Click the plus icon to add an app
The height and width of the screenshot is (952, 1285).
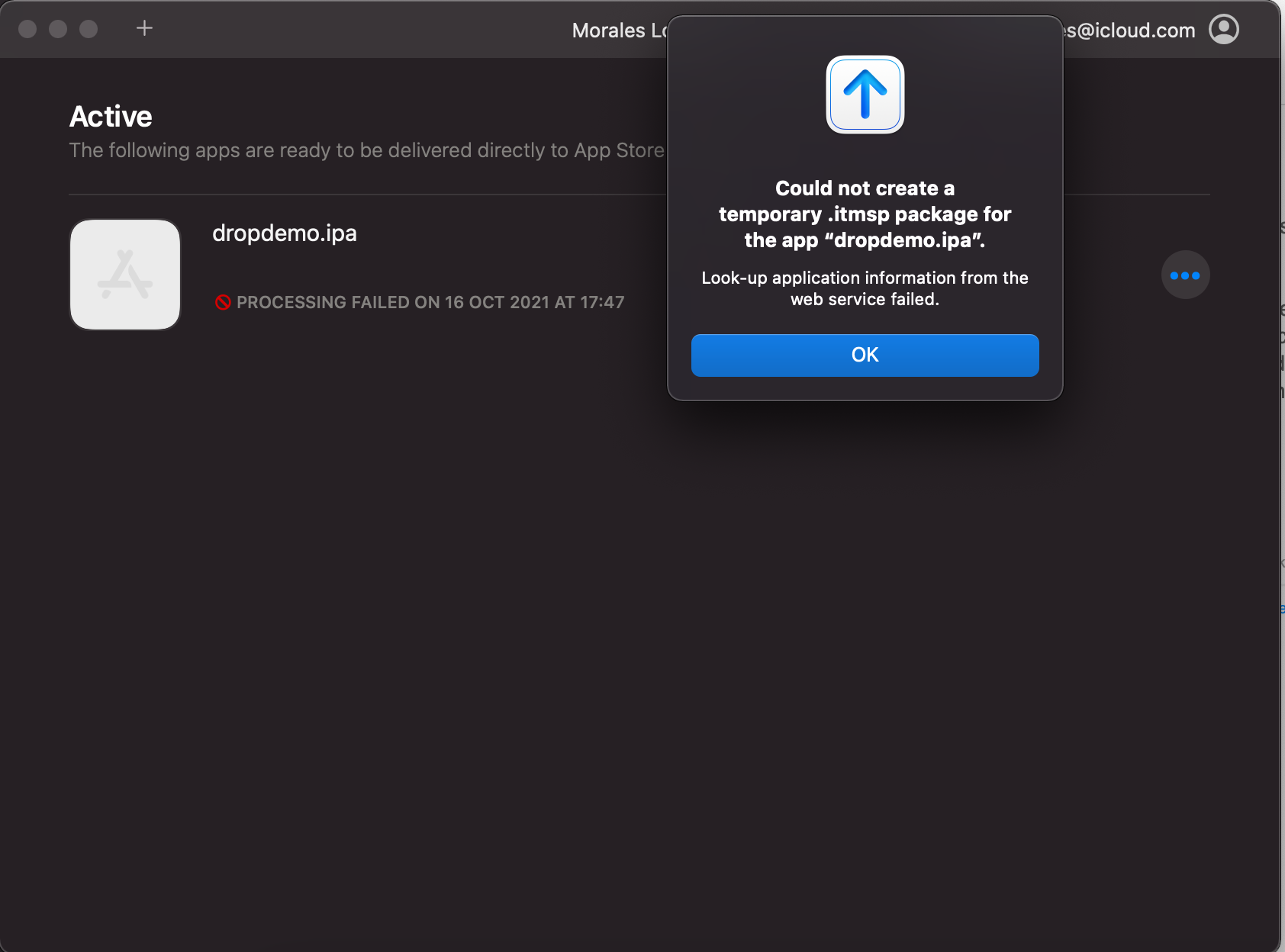[x=143, y=28]
